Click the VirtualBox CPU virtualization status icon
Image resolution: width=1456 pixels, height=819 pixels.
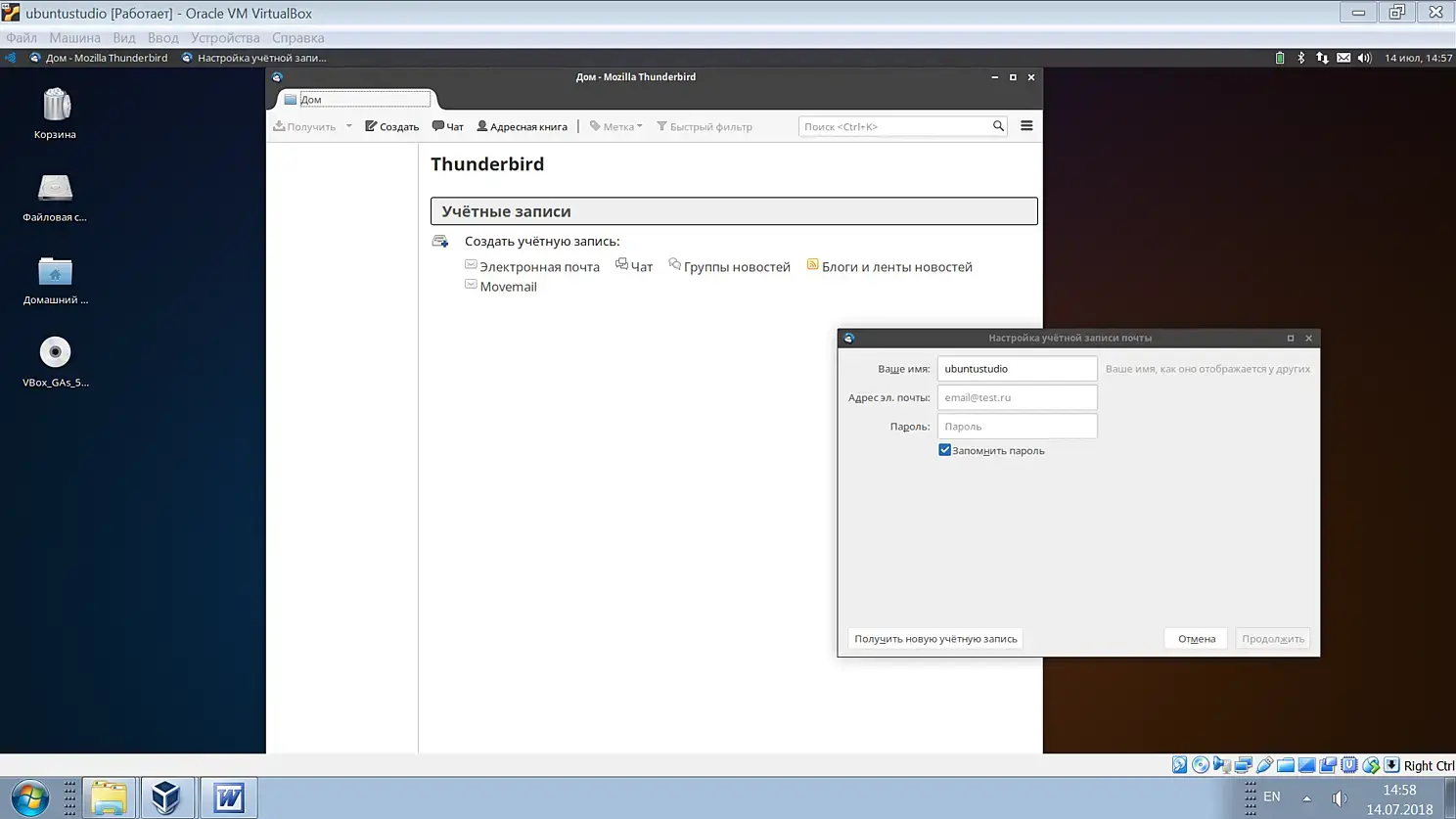[x=1349, y=765]
